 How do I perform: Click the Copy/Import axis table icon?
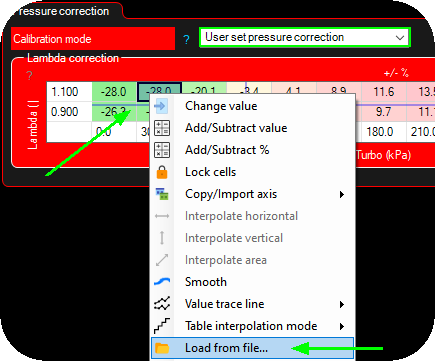click(162, 194)
